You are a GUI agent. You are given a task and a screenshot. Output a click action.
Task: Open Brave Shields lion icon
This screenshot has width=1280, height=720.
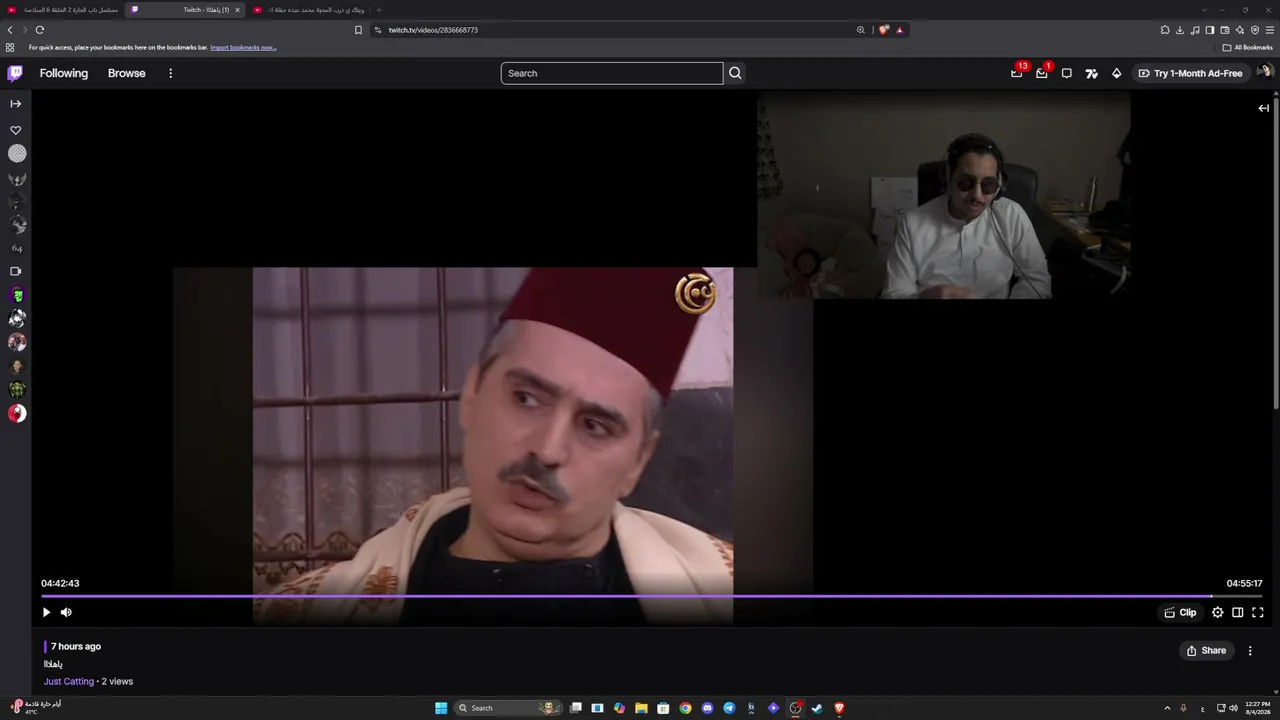tap(883, 30)
